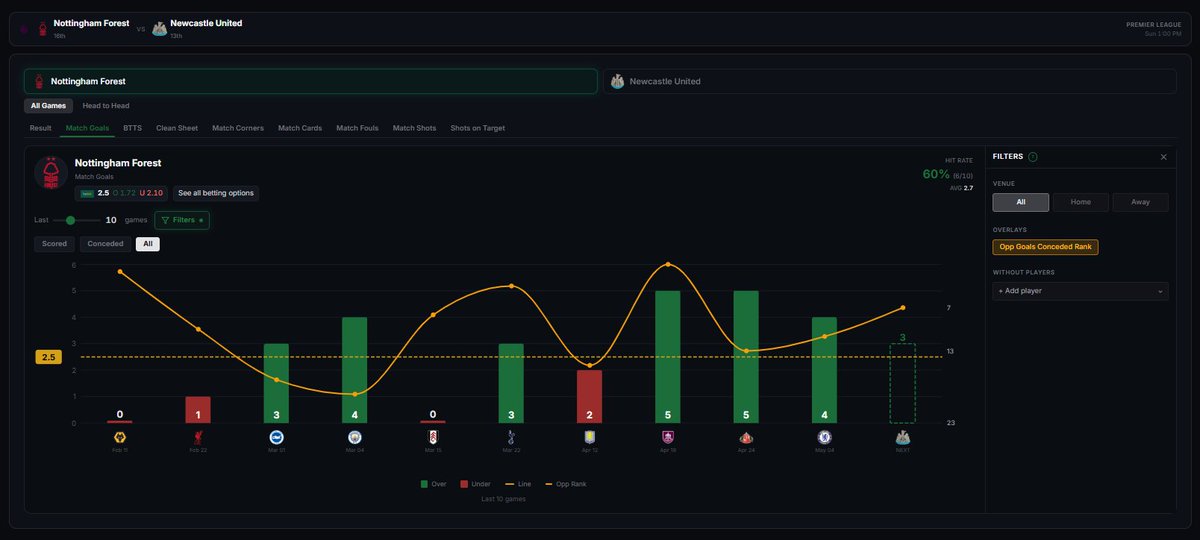
Task: Click the Newcastle United crest in top match header
Action: (x=159, y=29)
